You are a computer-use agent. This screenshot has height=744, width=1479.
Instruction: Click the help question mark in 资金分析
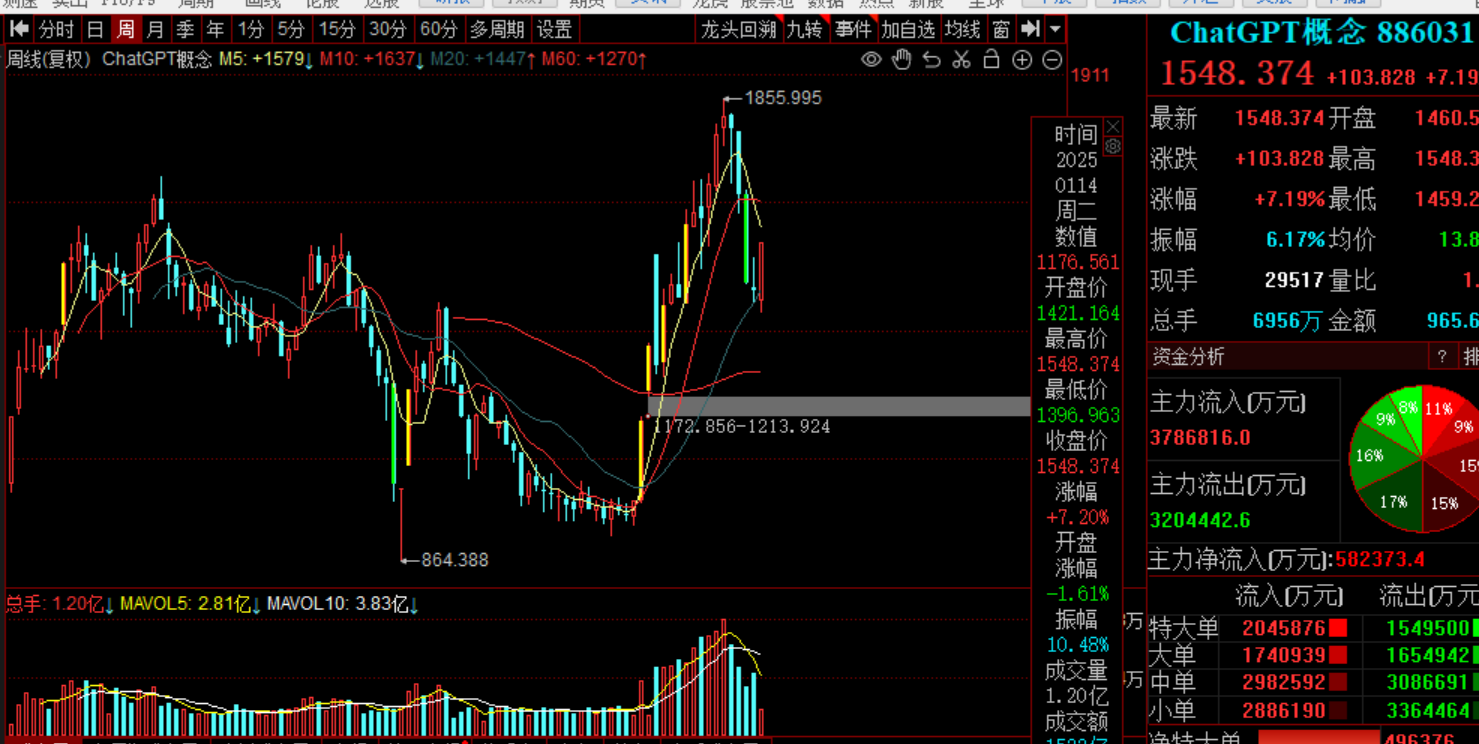coord(1442,357)
